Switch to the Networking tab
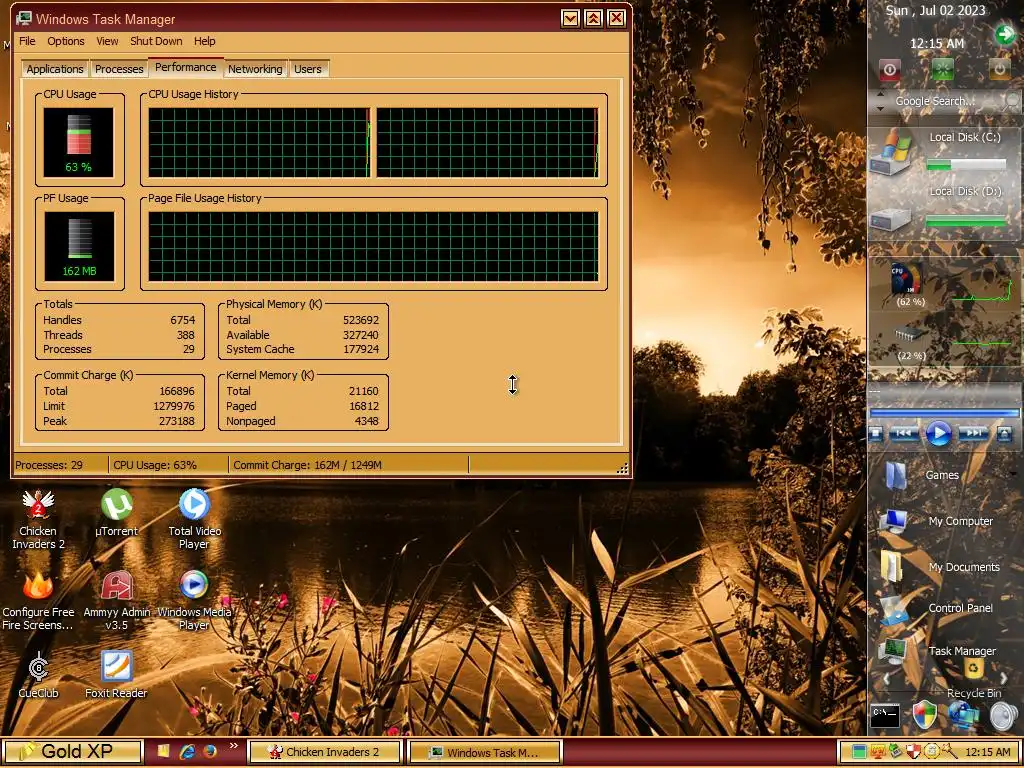 [x=255, y=69]
